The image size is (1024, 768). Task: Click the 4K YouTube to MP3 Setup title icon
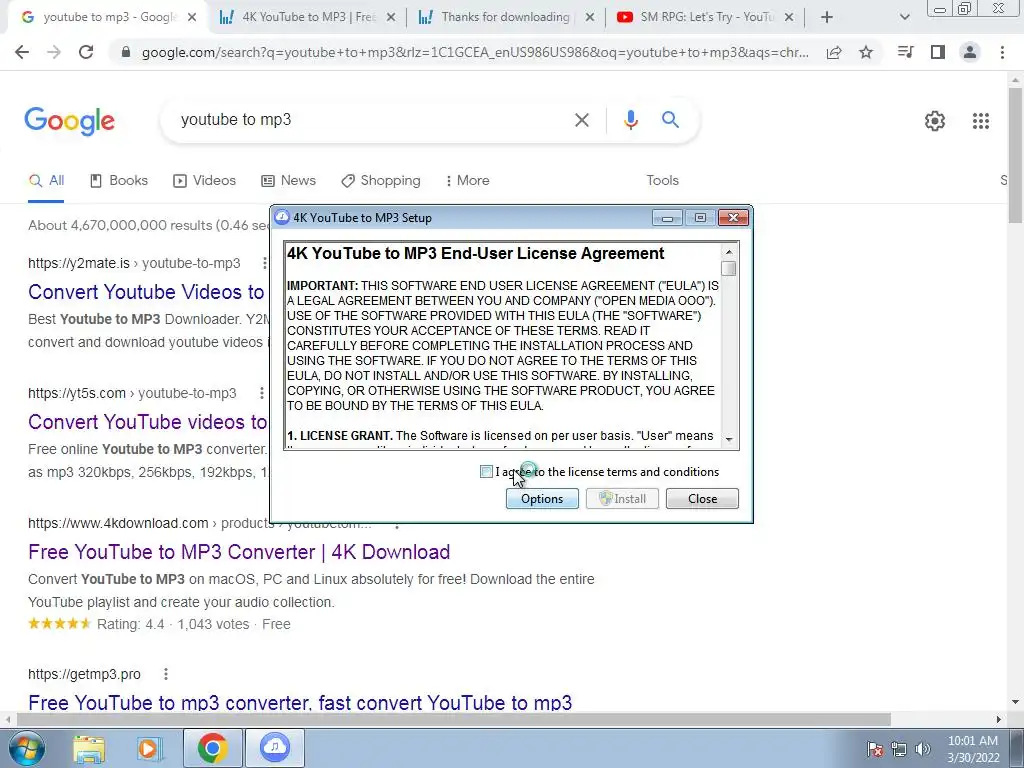(x=281, y=217)
